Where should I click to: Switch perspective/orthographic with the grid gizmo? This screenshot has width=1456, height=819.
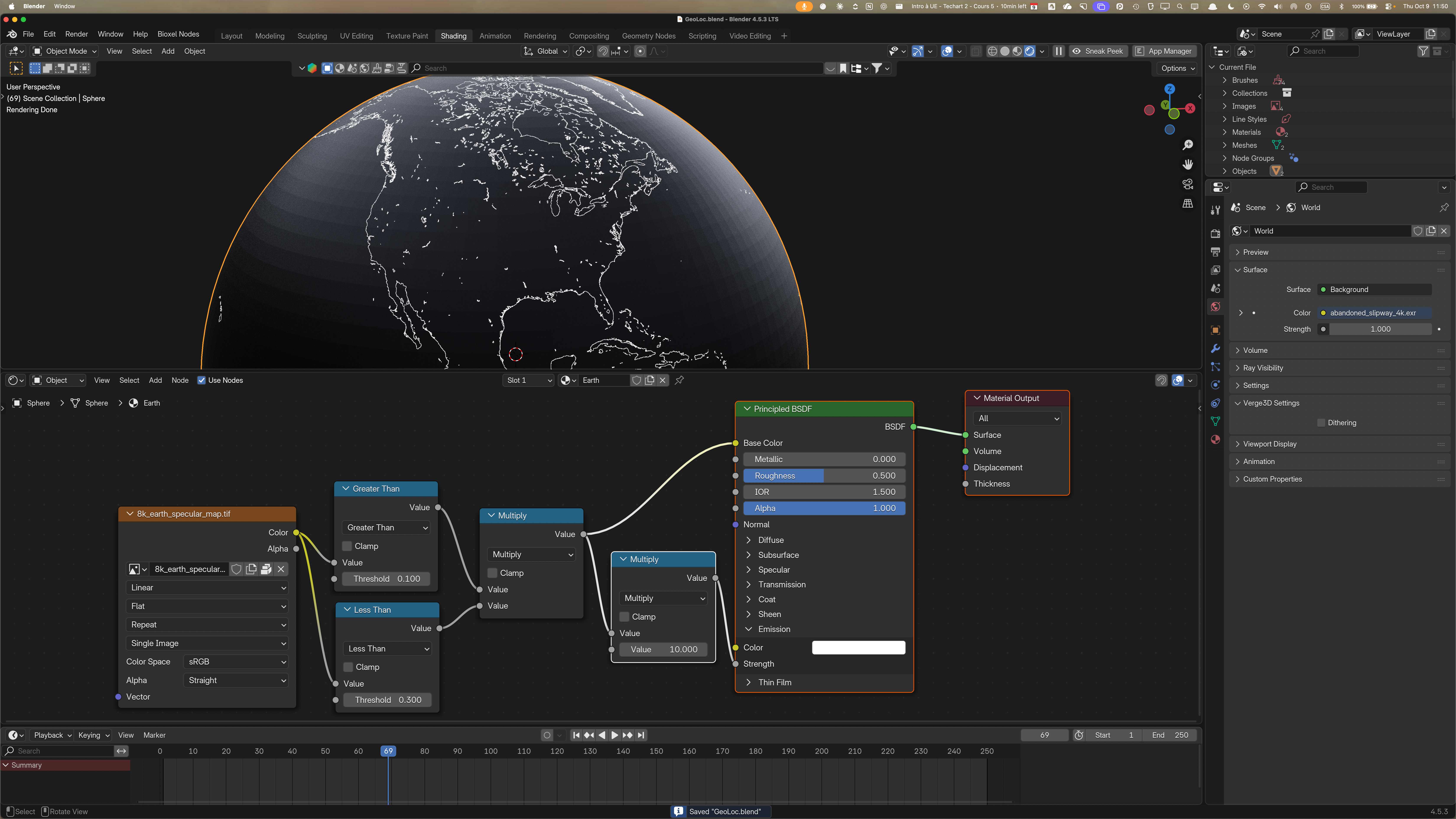pyautogui.click(x=1188, y=203)
